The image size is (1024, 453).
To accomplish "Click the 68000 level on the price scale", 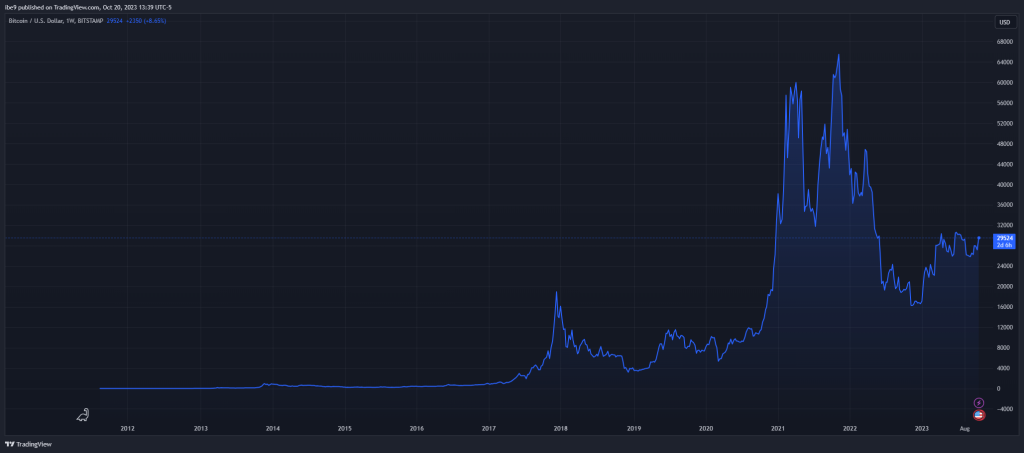I will click(x=1004, y=42).
